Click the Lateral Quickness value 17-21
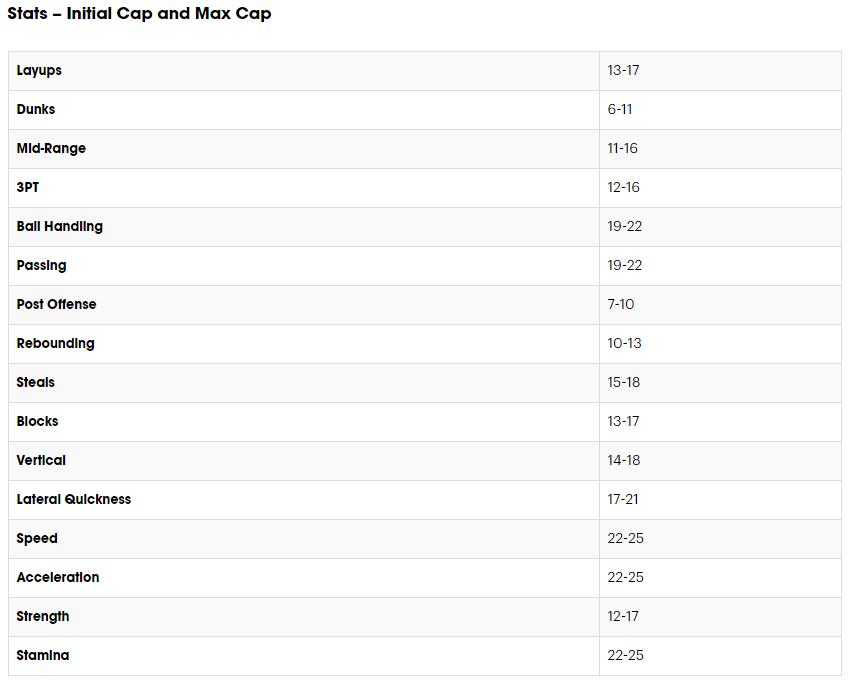 click(623, 500)
